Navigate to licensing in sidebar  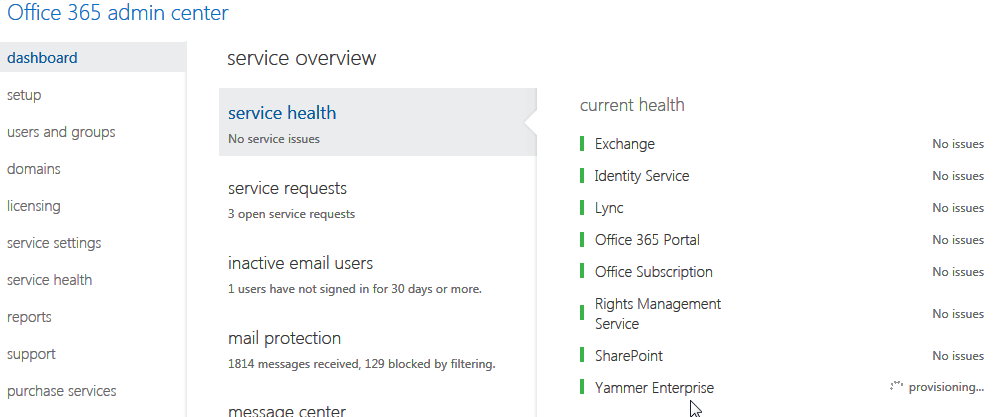pos(34,206)
